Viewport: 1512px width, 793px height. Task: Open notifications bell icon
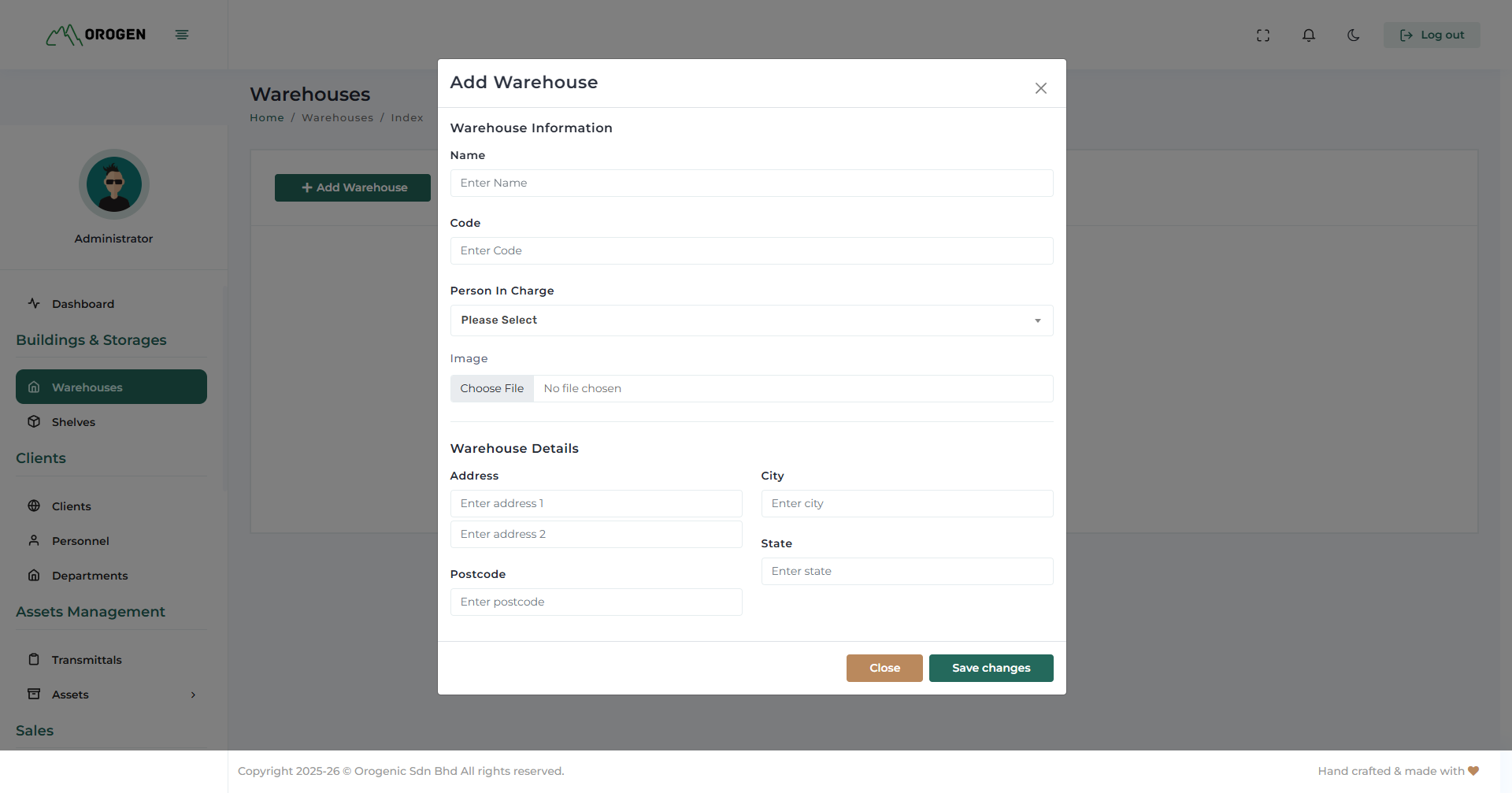[x=1309, y=35]
